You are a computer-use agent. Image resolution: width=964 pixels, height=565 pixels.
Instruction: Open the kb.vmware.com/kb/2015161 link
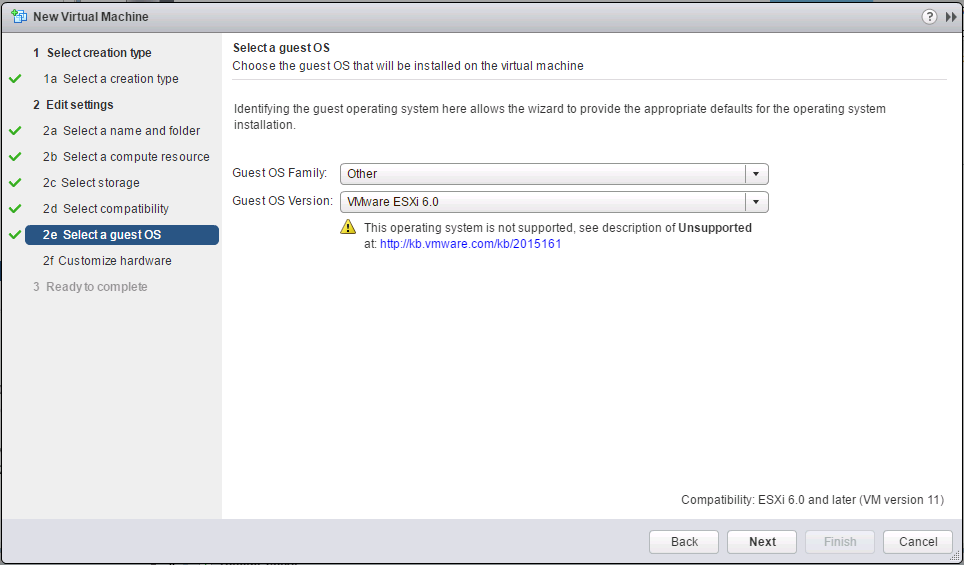pos(470,244)
